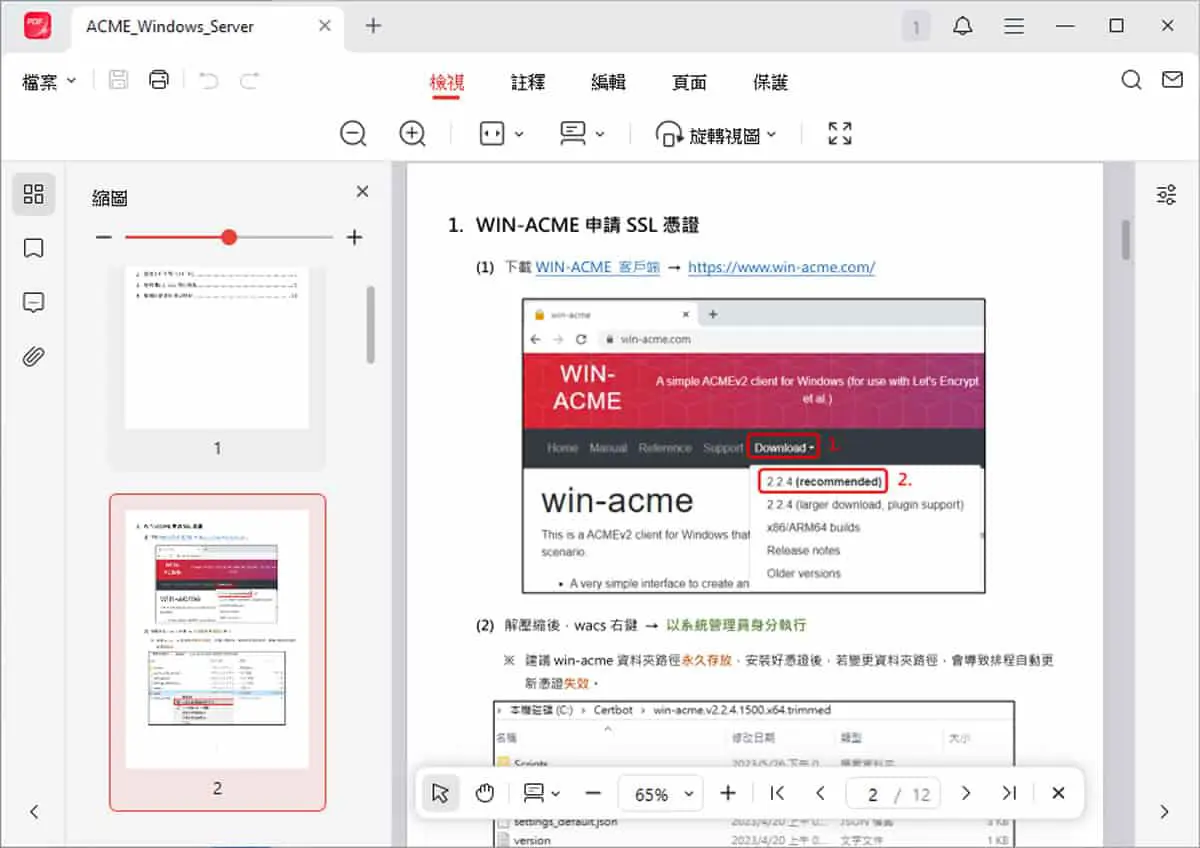Viewport: 1200px width, 848px height.
Task: Collapse the left sidebar arrow
Action: [x=34, y=812]
